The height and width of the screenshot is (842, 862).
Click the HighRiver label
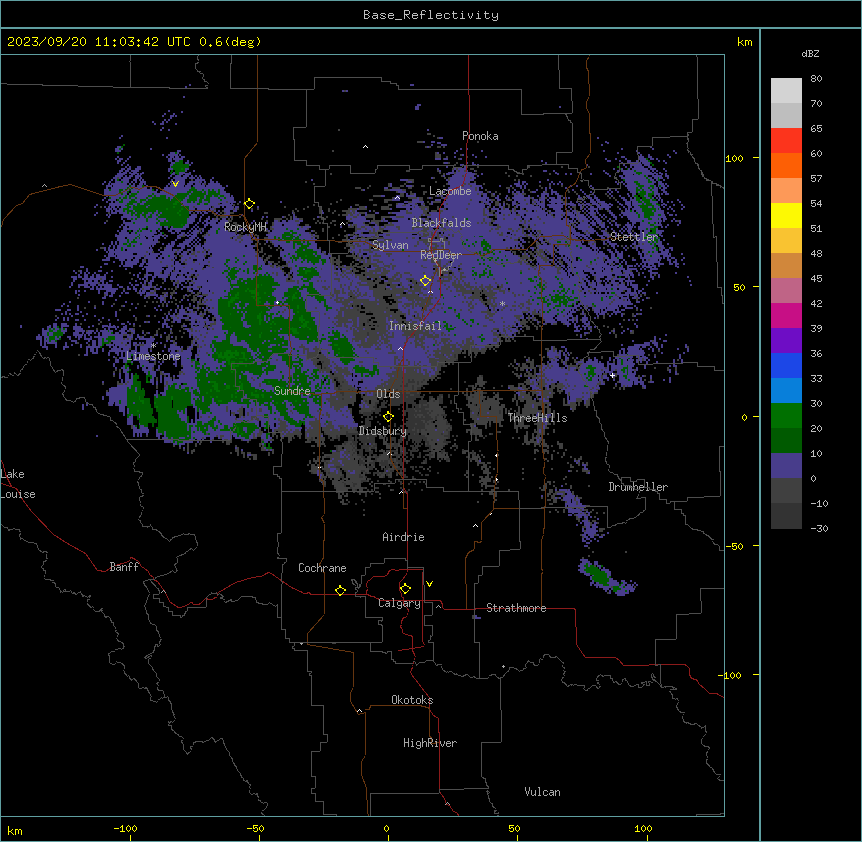pyautogui.click(x=430, y=743)
